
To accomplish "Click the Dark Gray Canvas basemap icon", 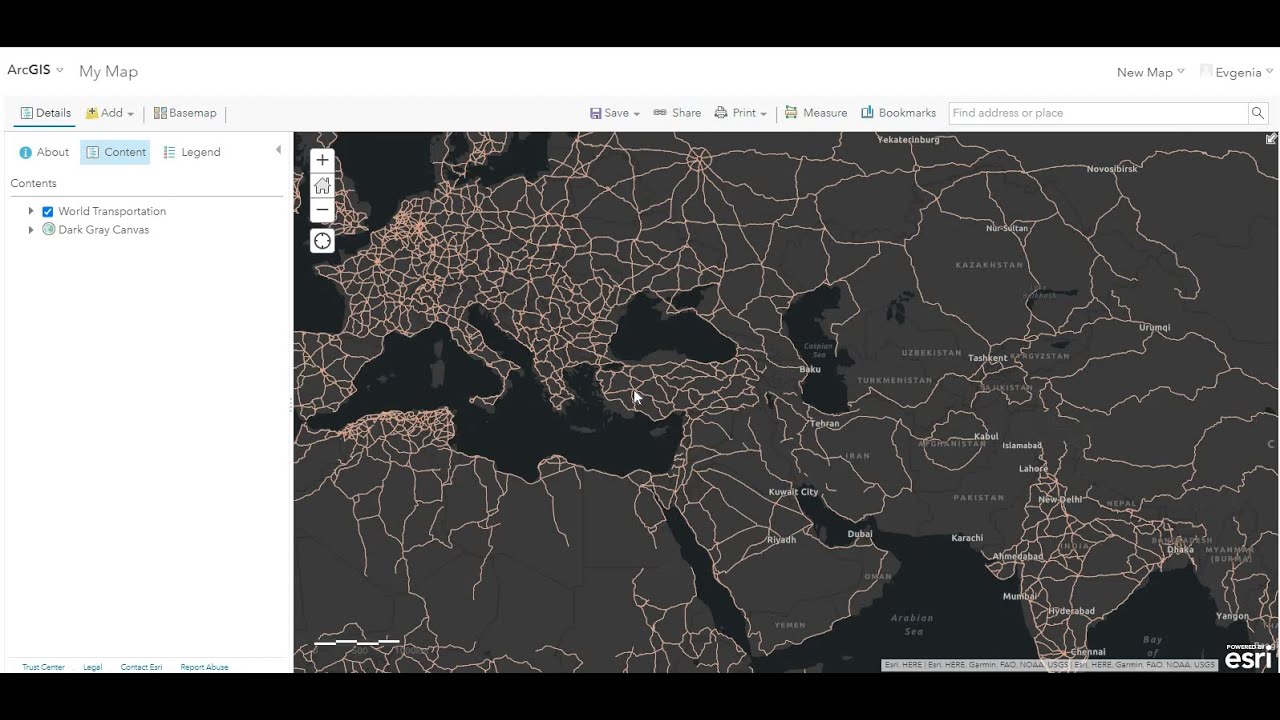I will click(x=48, y=230).
